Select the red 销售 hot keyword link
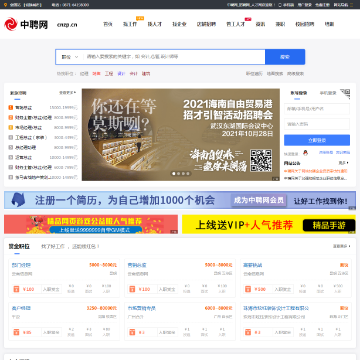This screenshot has height=360, width=360. pyautogui.click(x=96, y=74)
